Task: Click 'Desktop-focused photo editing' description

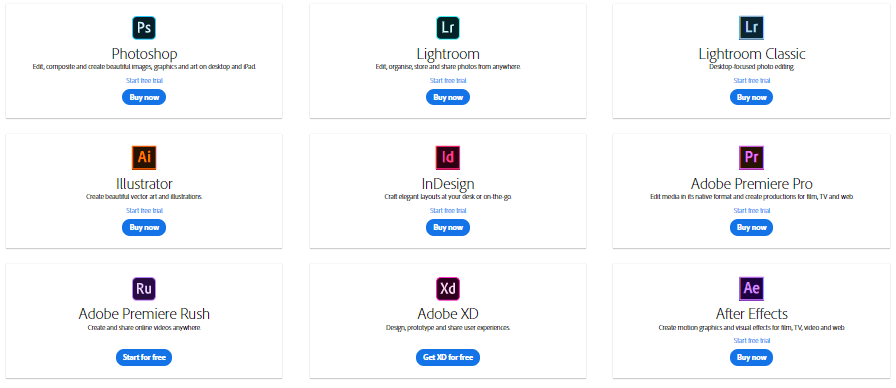Action: point(751,67)
